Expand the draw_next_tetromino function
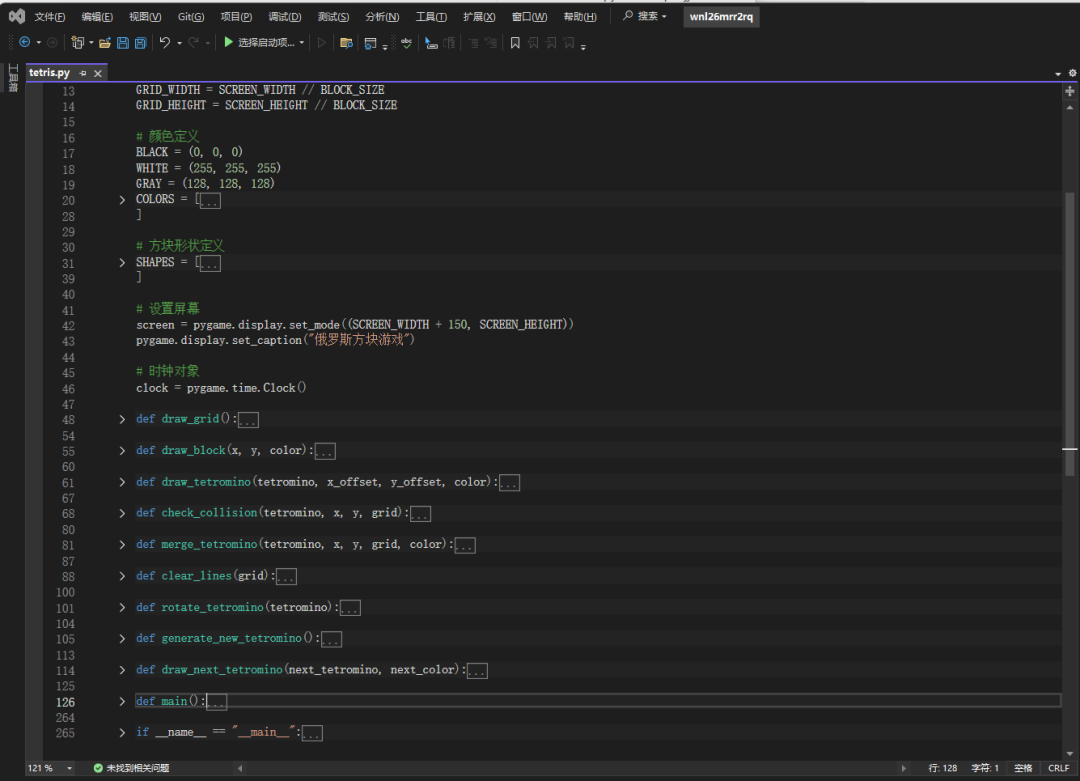 pyautogui.click(x=122, y=670)
